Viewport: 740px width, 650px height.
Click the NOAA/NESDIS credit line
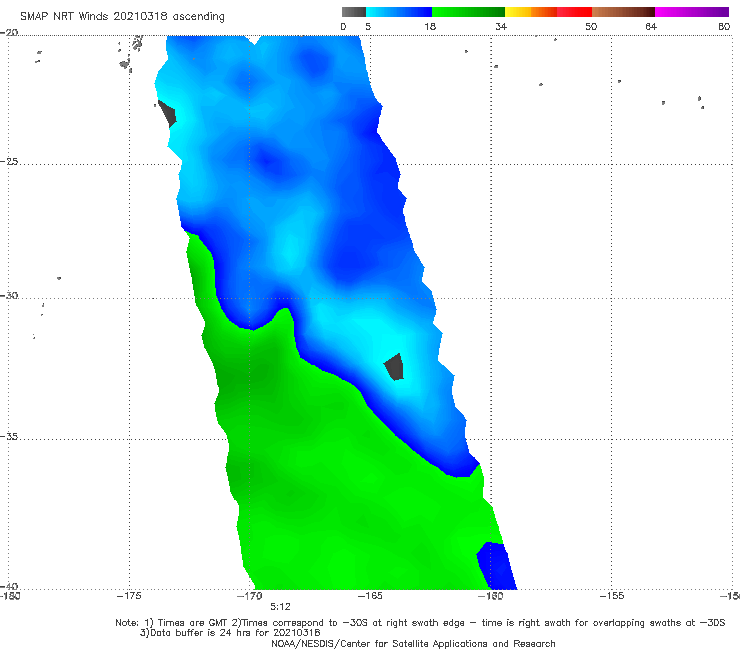413,644
